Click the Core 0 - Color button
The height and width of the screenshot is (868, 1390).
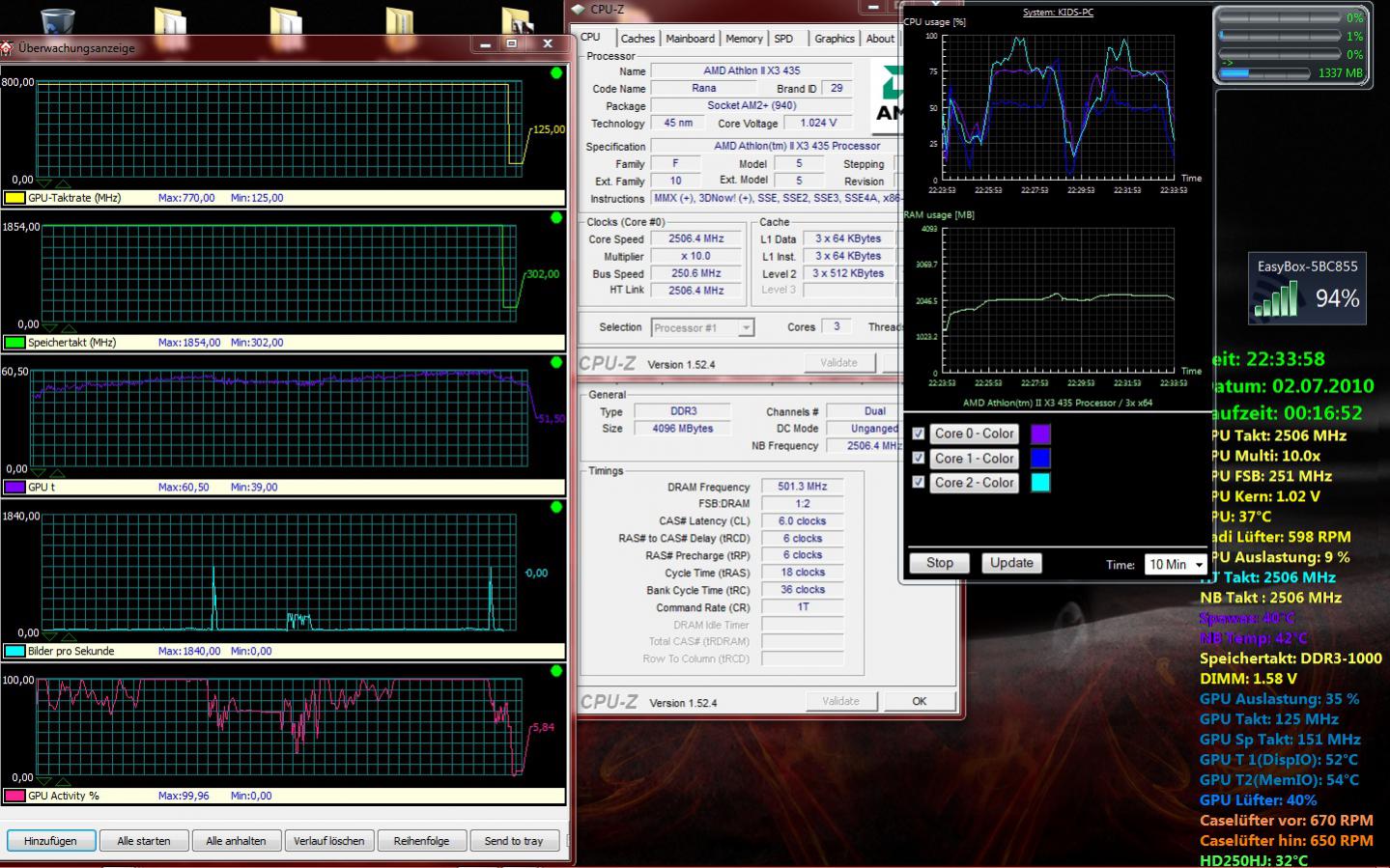pyautogui.click(x=974, y=434)
